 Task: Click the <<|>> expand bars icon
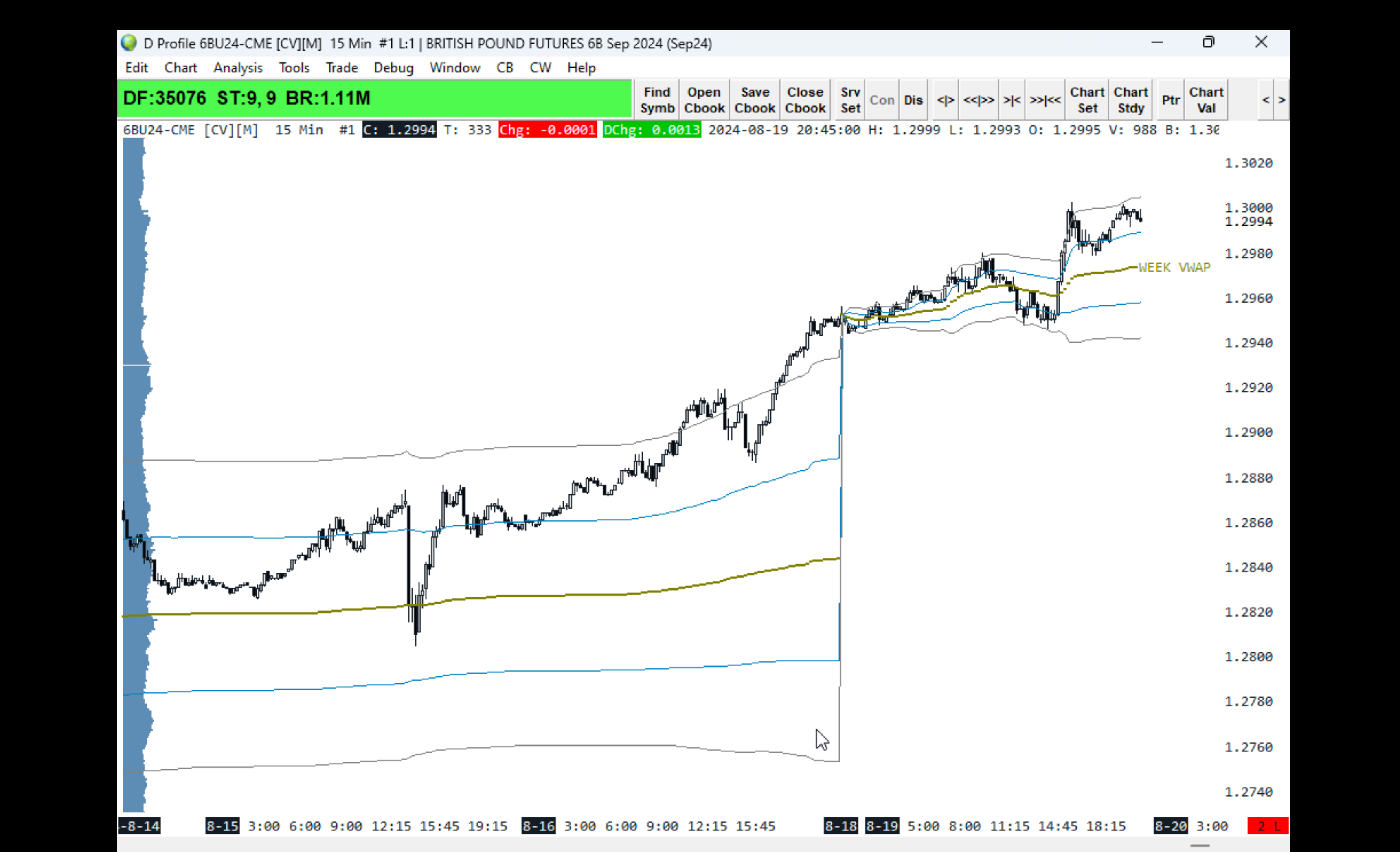979,100
